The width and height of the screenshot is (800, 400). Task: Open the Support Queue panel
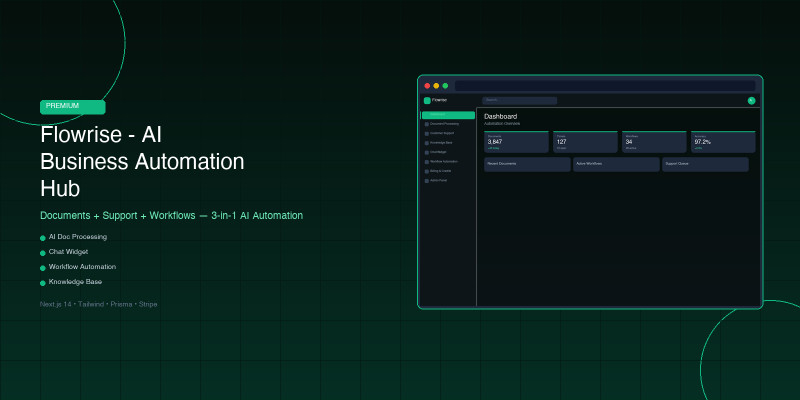(705, 164)
